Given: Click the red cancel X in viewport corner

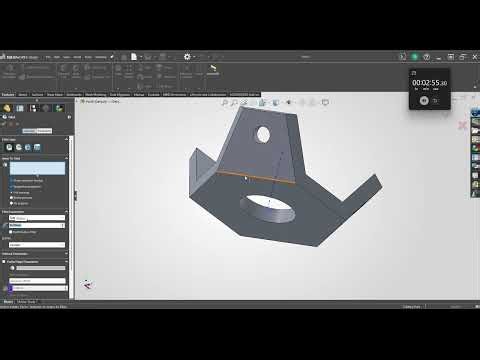Looking at the screenshot, I should pos(462,125).
